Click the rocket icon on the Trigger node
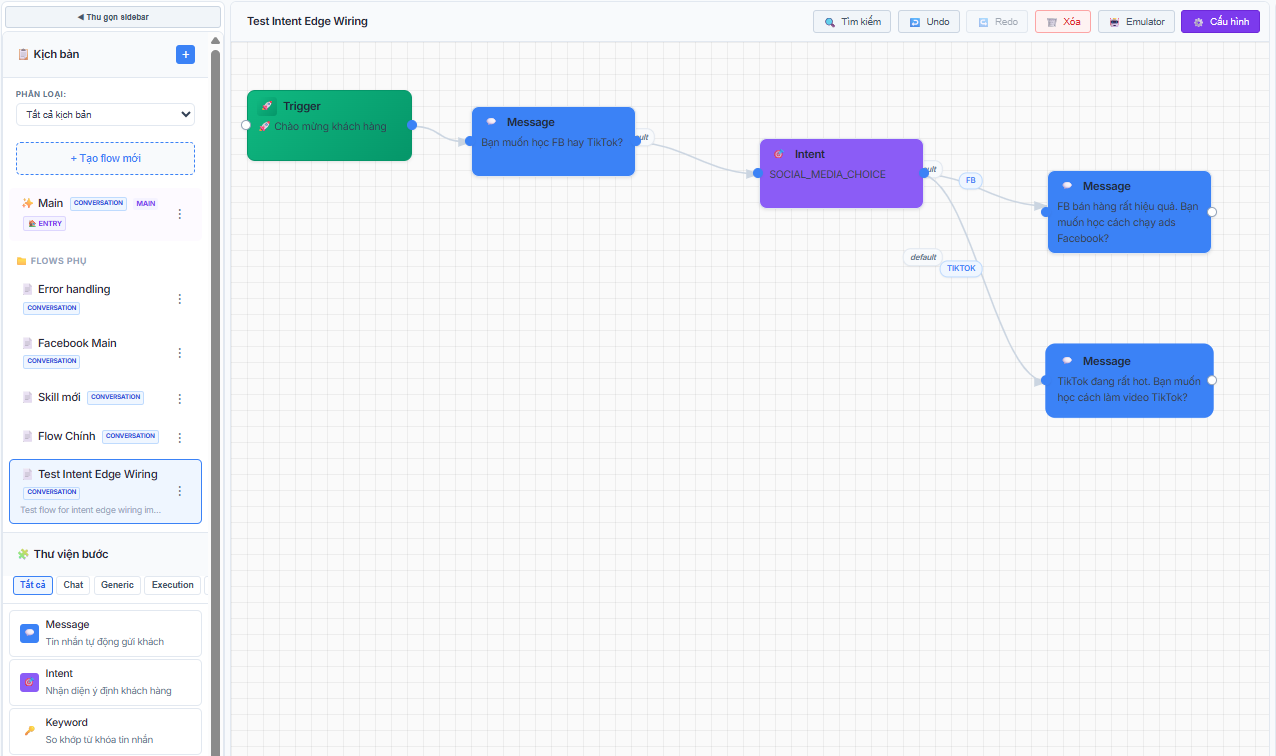 pyautogui.click(x=267, y=106)
